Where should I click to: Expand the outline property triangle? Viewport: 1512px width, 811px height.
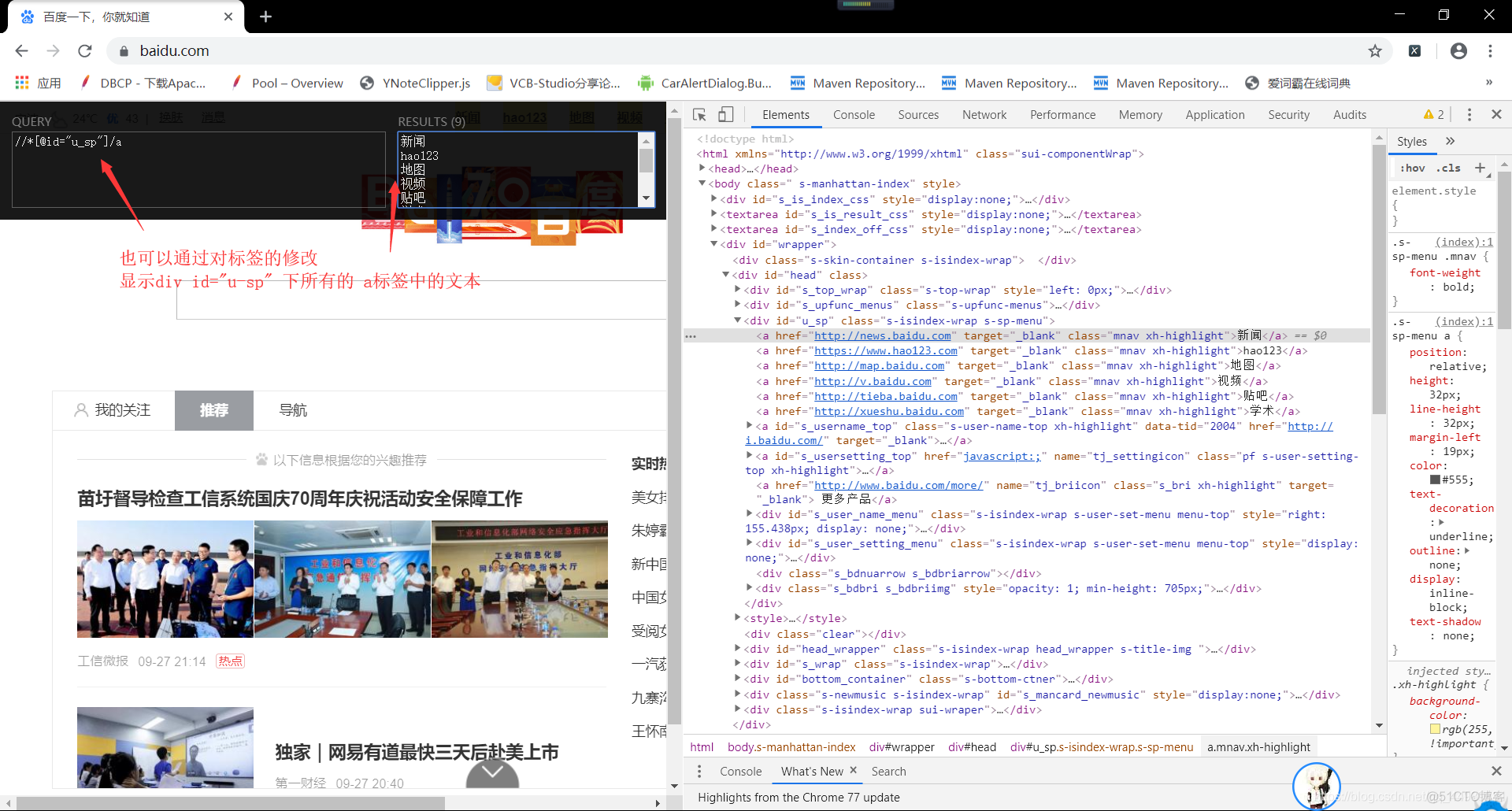click(1467, 550)
